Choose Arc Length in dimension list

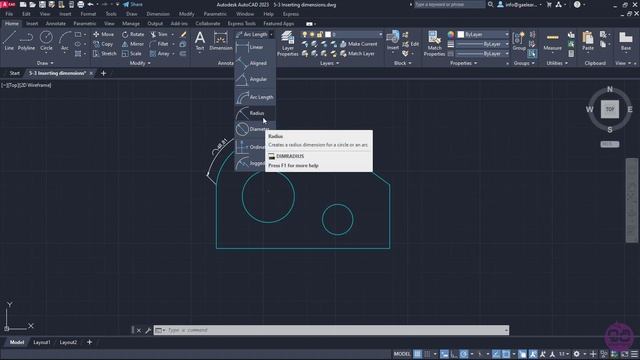point(255,97)
